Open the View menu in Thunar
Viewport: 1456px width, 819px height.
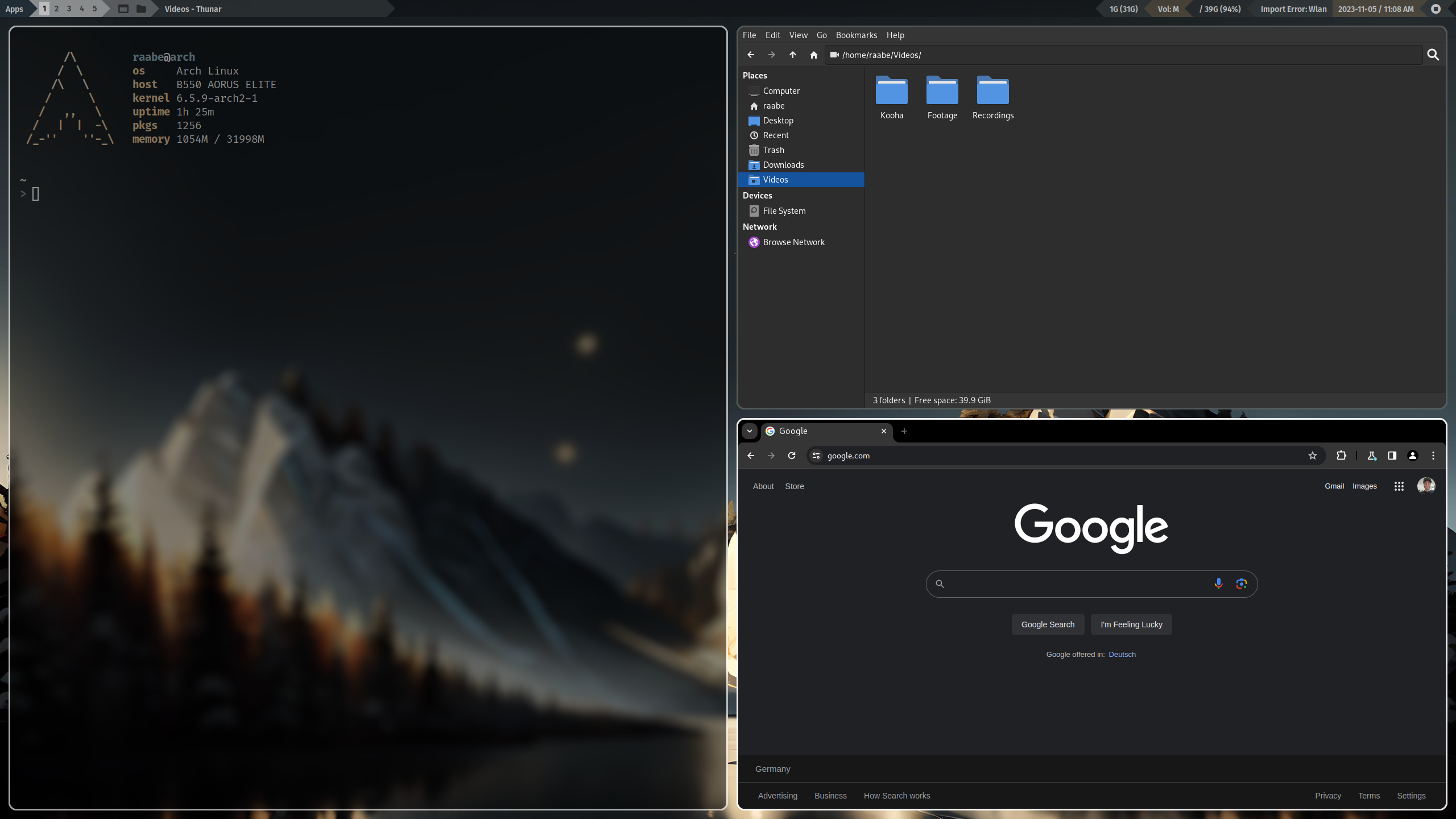pos(798,35)
